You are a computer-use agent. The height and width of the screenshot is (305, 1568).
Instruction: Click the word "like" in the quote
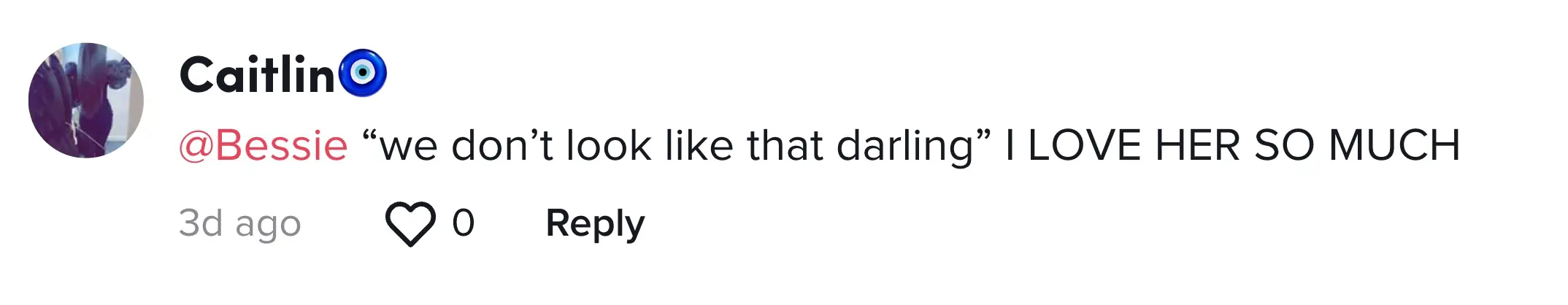coord(698,146)
